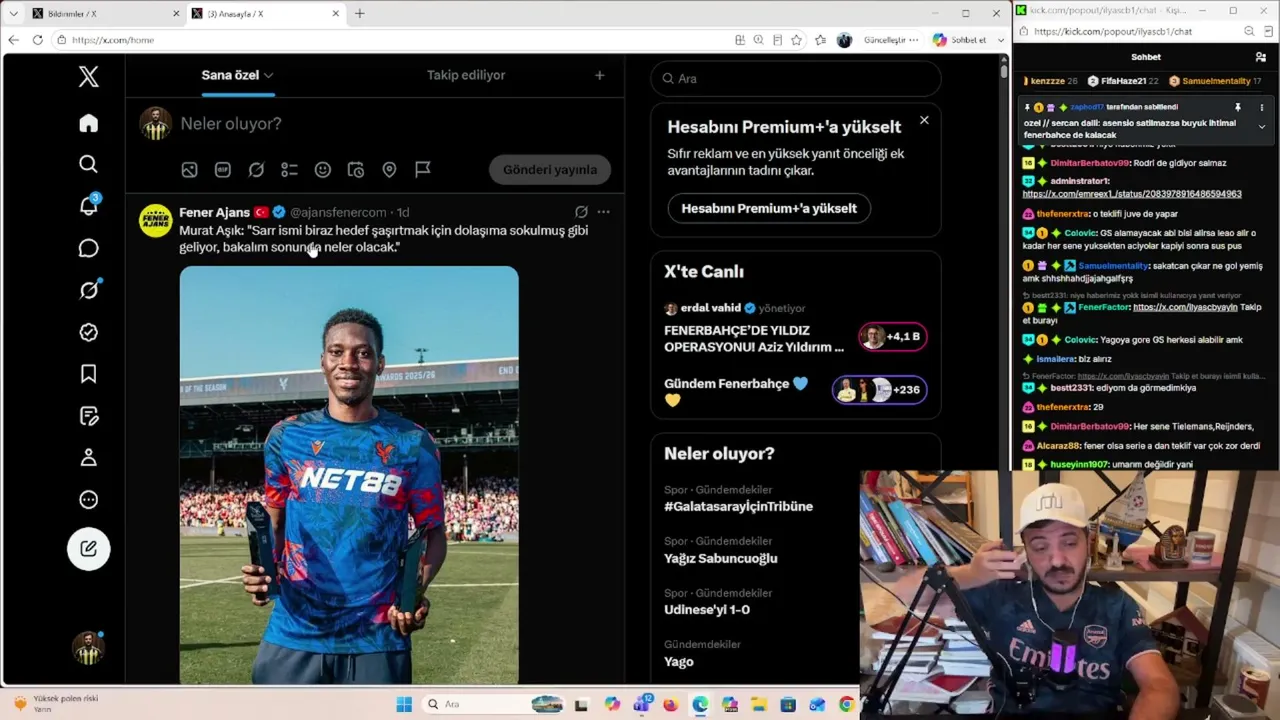Open the emoji picker in composer
Screen dimensions: 1280x720
point(323,170)
